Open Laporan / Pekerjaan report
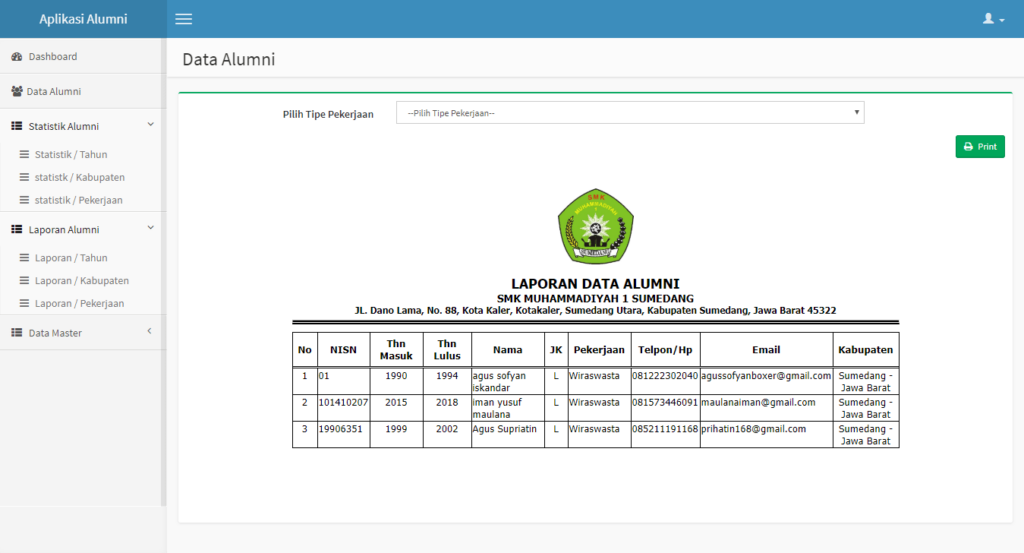1024x553 pixels. (x=79, y=303)
